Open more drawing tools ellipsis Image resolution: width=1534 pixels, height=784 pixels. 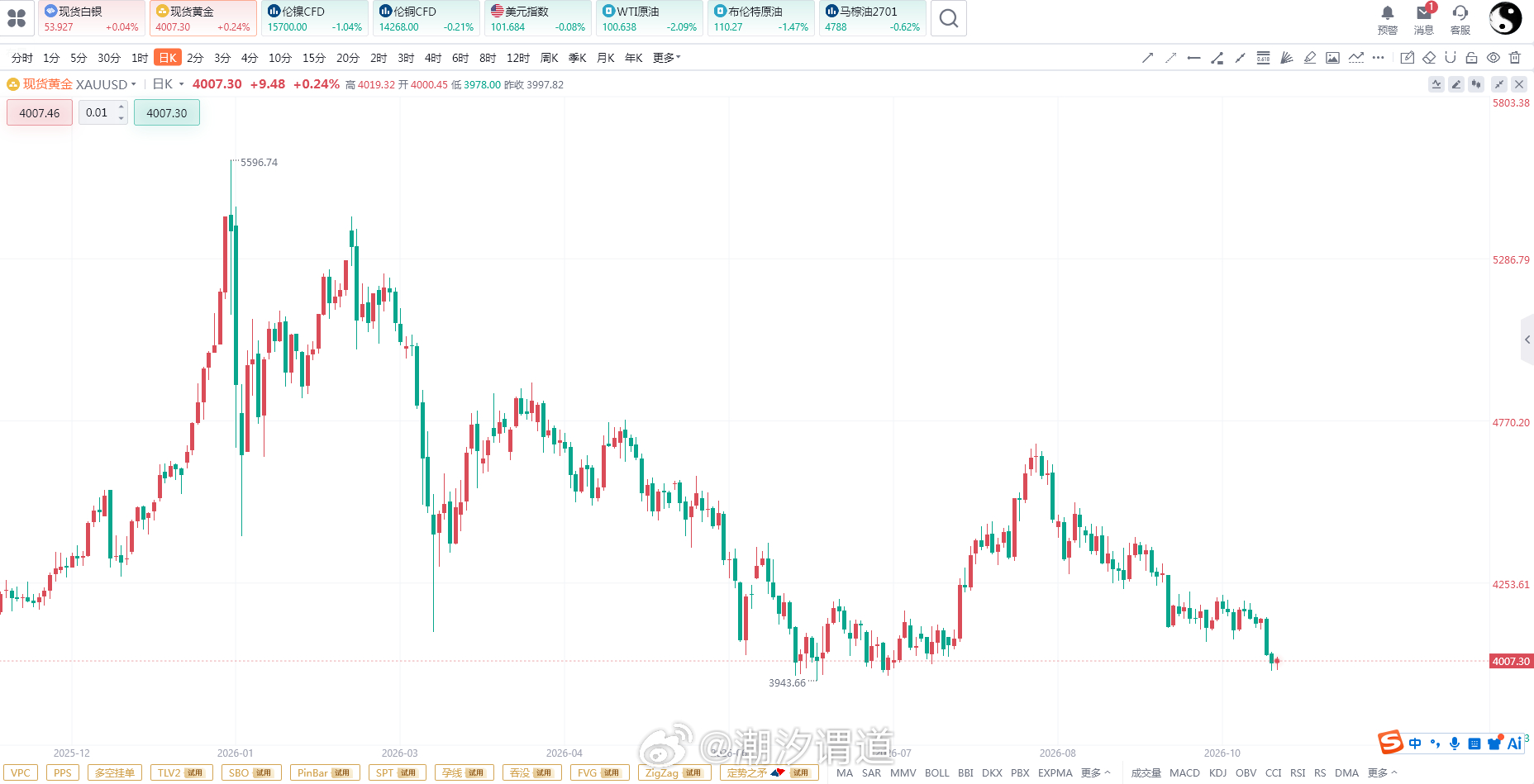click(x=1378, y=58)
